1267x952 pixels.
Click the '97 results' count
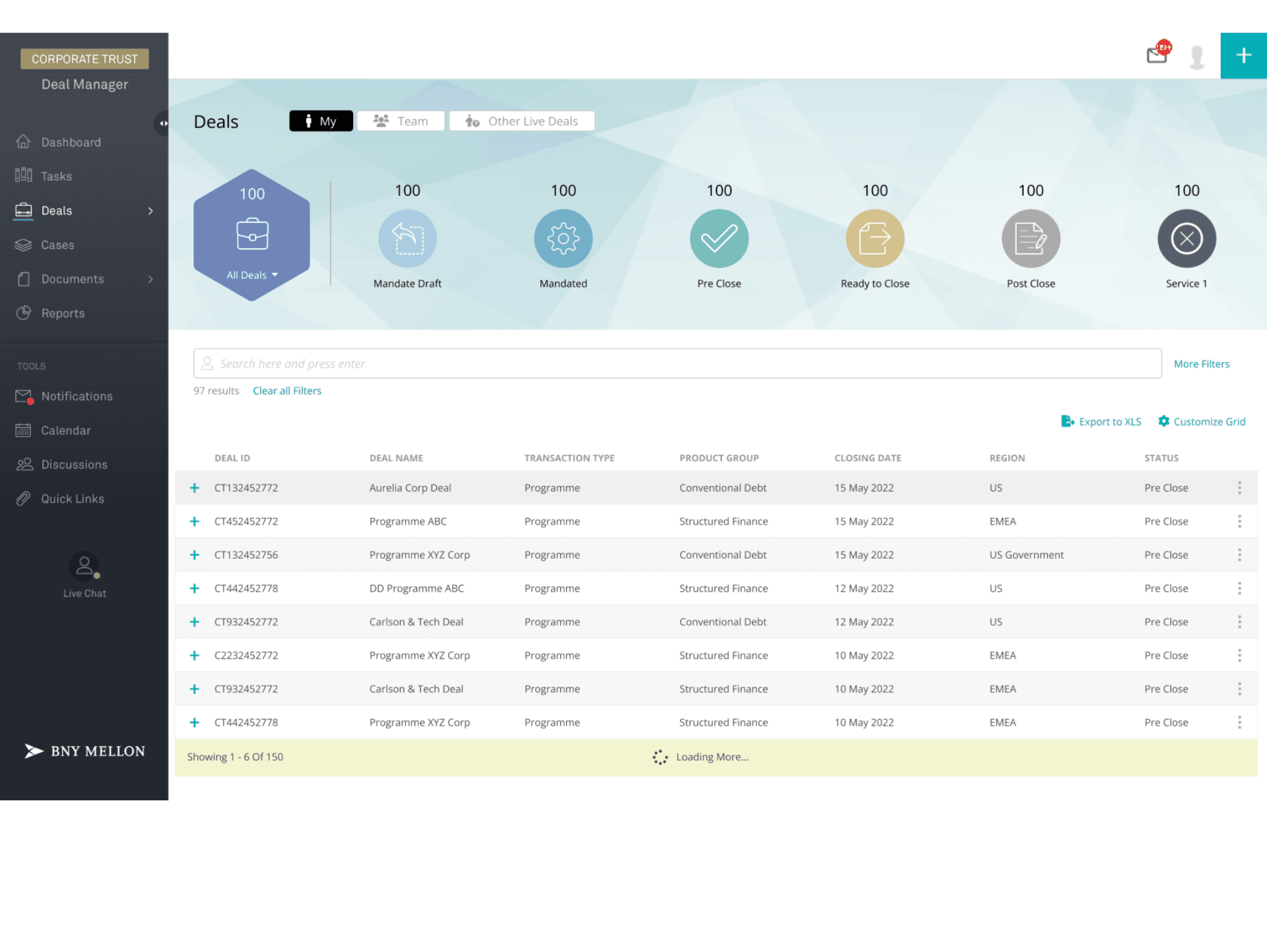click(216, 391)
